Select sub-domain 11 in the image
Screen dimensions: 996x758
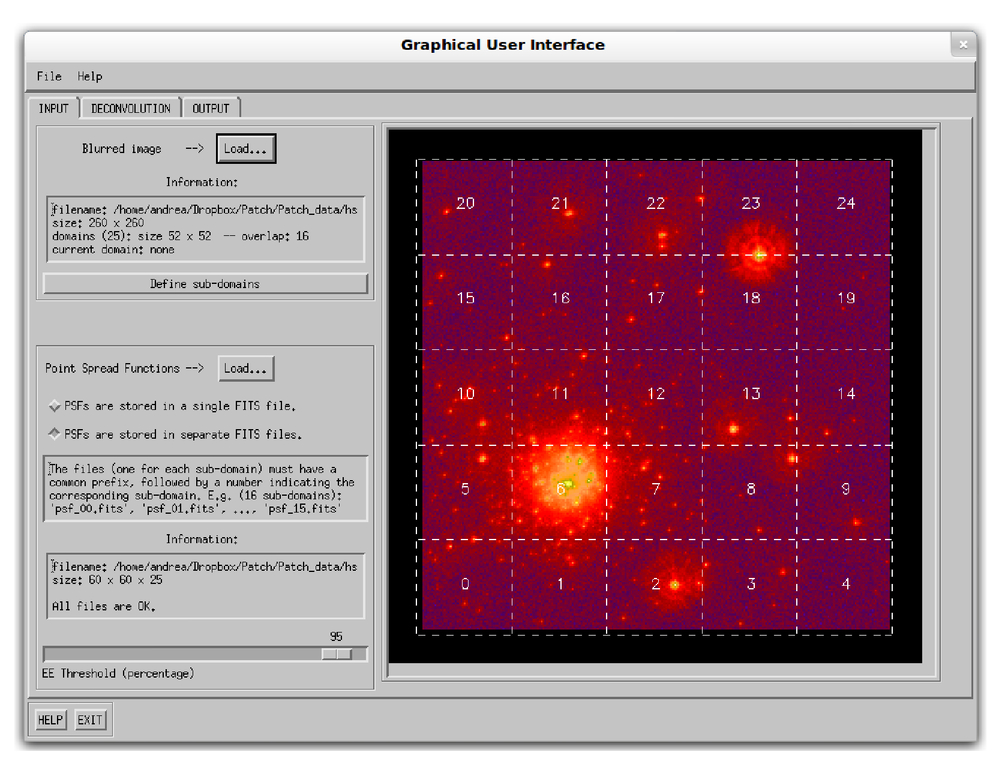(560, 397)
